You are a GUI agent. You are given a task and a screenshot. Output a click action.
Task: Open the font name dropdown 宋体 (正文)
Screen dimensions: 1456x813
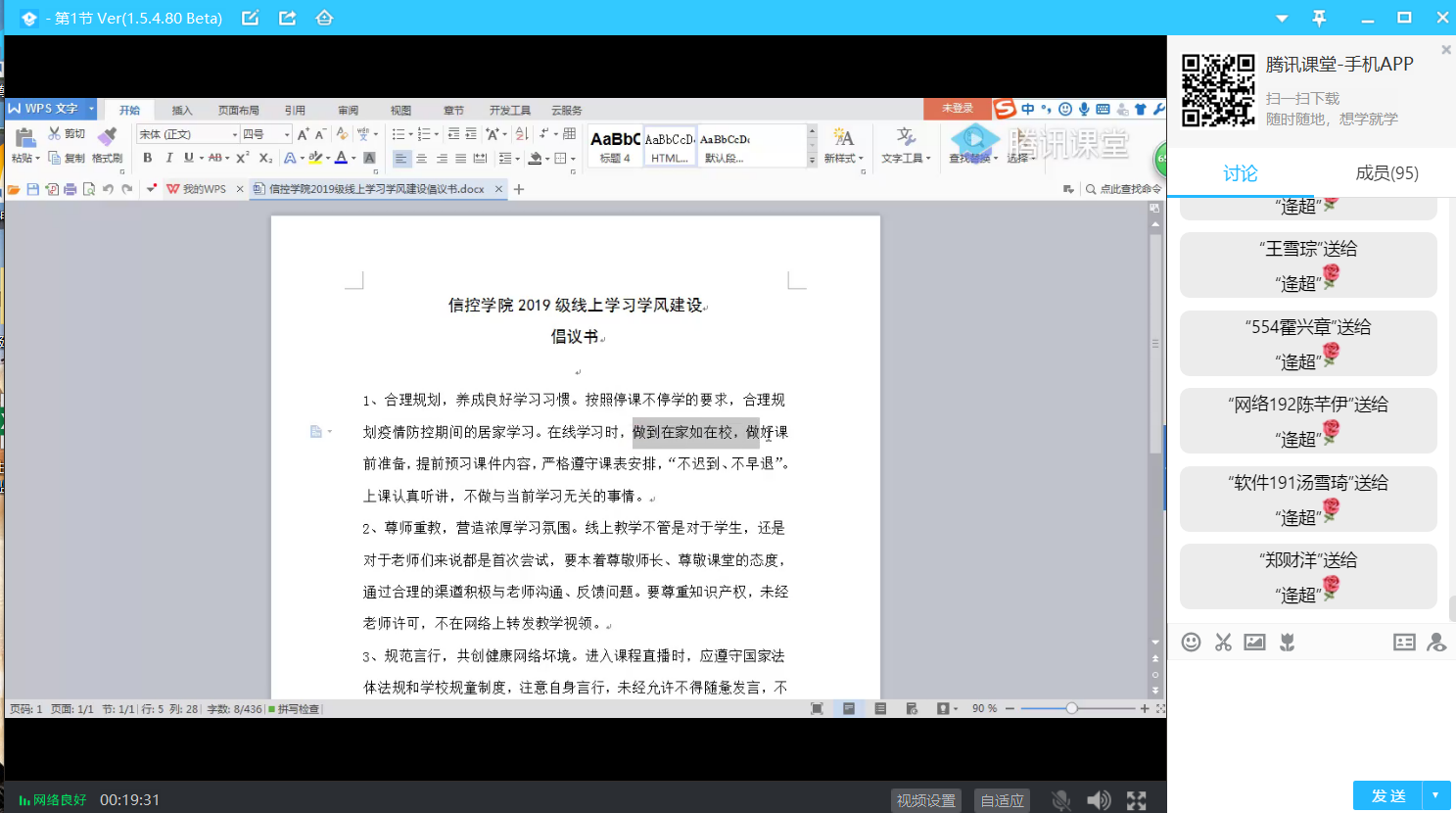click(186, 134)
